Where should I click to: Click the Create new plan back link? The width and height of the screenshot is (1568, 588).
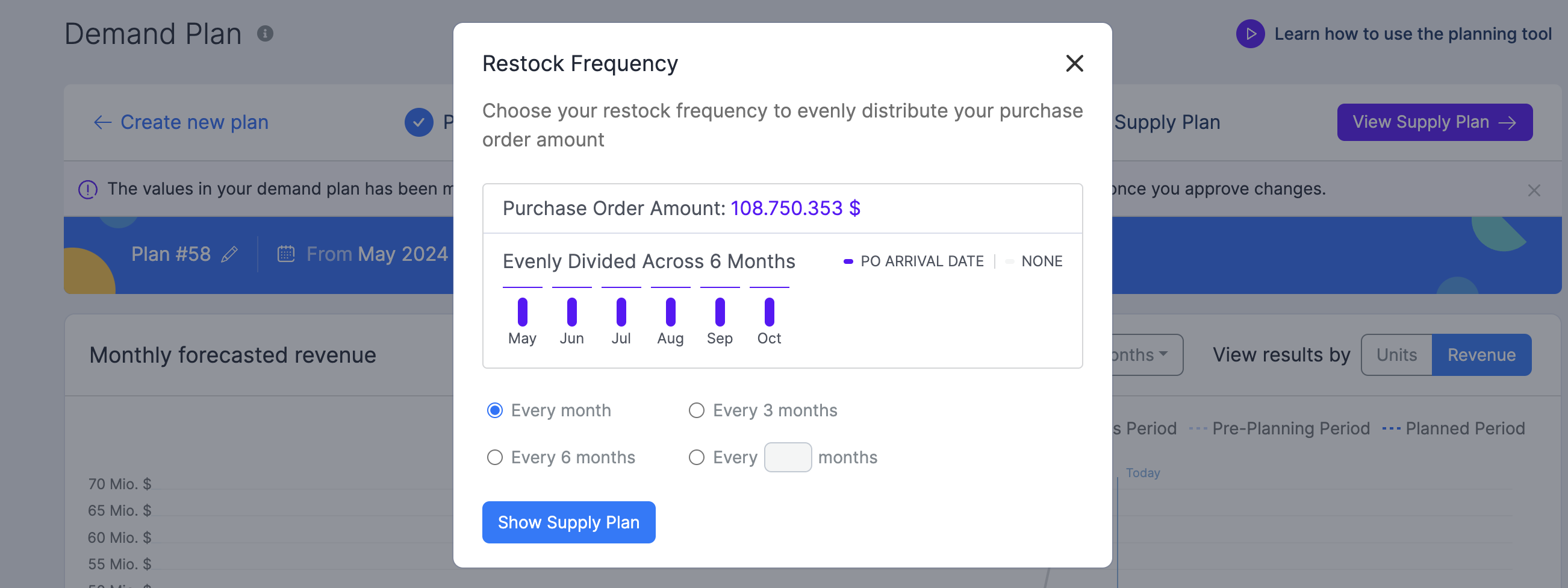[x=194, y=122]
